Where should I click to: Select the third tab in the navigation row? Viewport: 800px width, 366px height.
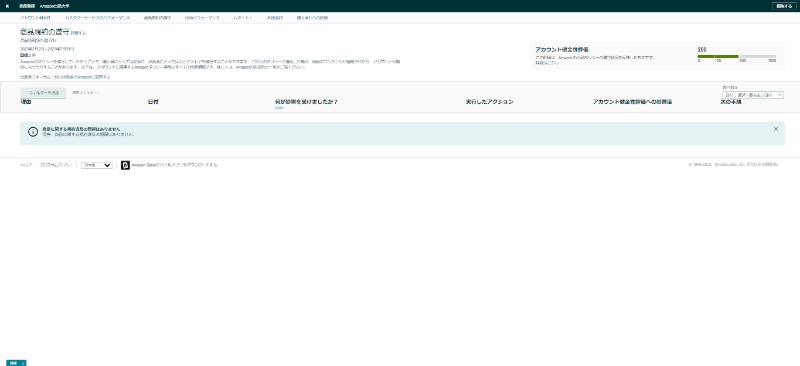(157, 18)
